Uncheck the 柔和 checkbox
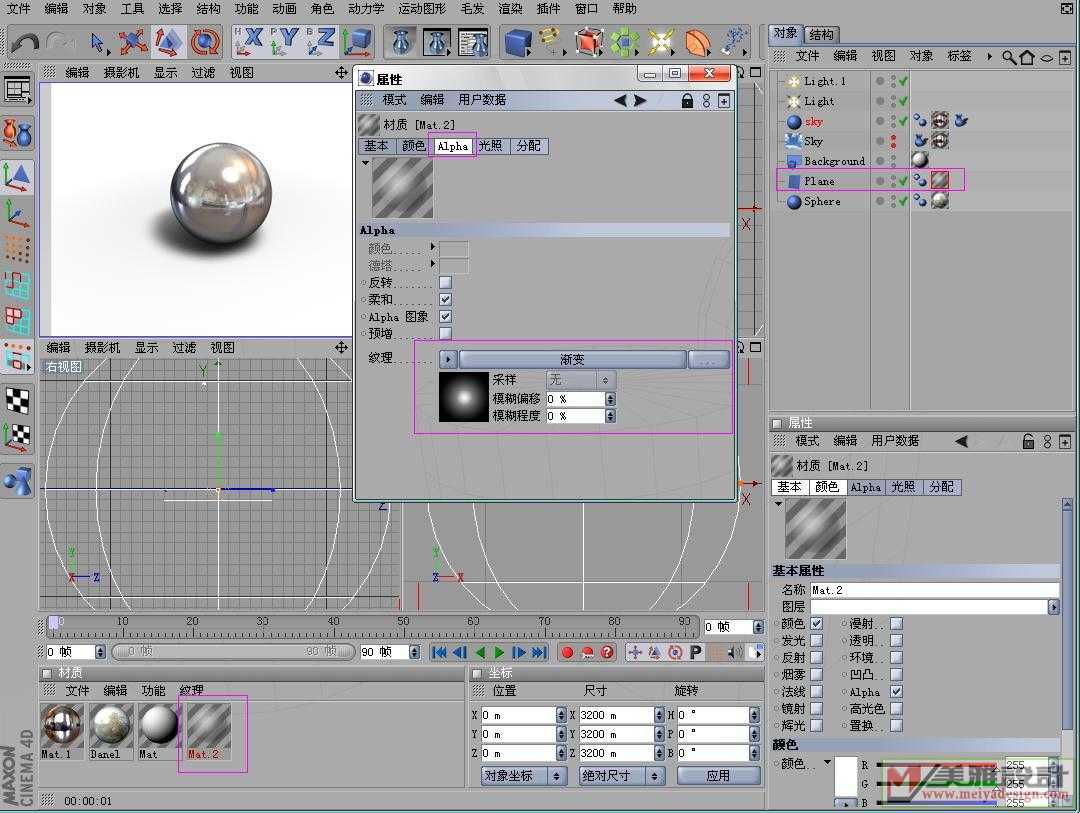Screen dimensions: 1080x813 [x=445, y=300]
